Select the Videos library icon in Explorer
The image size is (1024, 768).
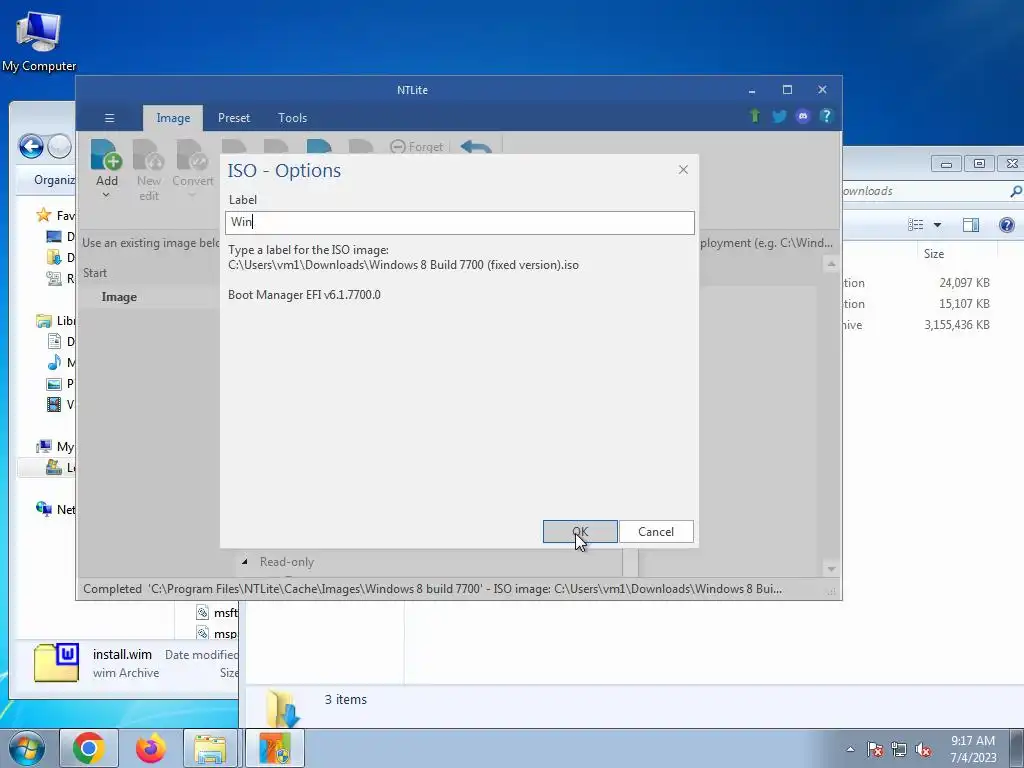point(54,404)
